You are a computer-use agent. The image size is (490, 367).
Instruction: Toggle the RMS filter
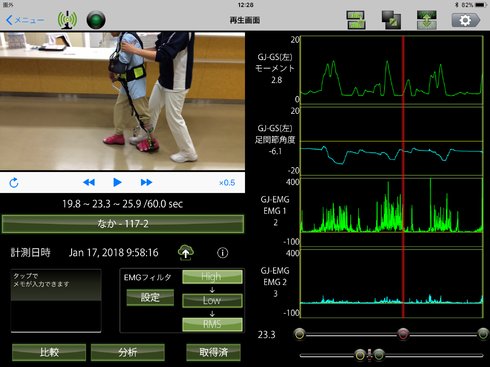(x=212, y=324)
